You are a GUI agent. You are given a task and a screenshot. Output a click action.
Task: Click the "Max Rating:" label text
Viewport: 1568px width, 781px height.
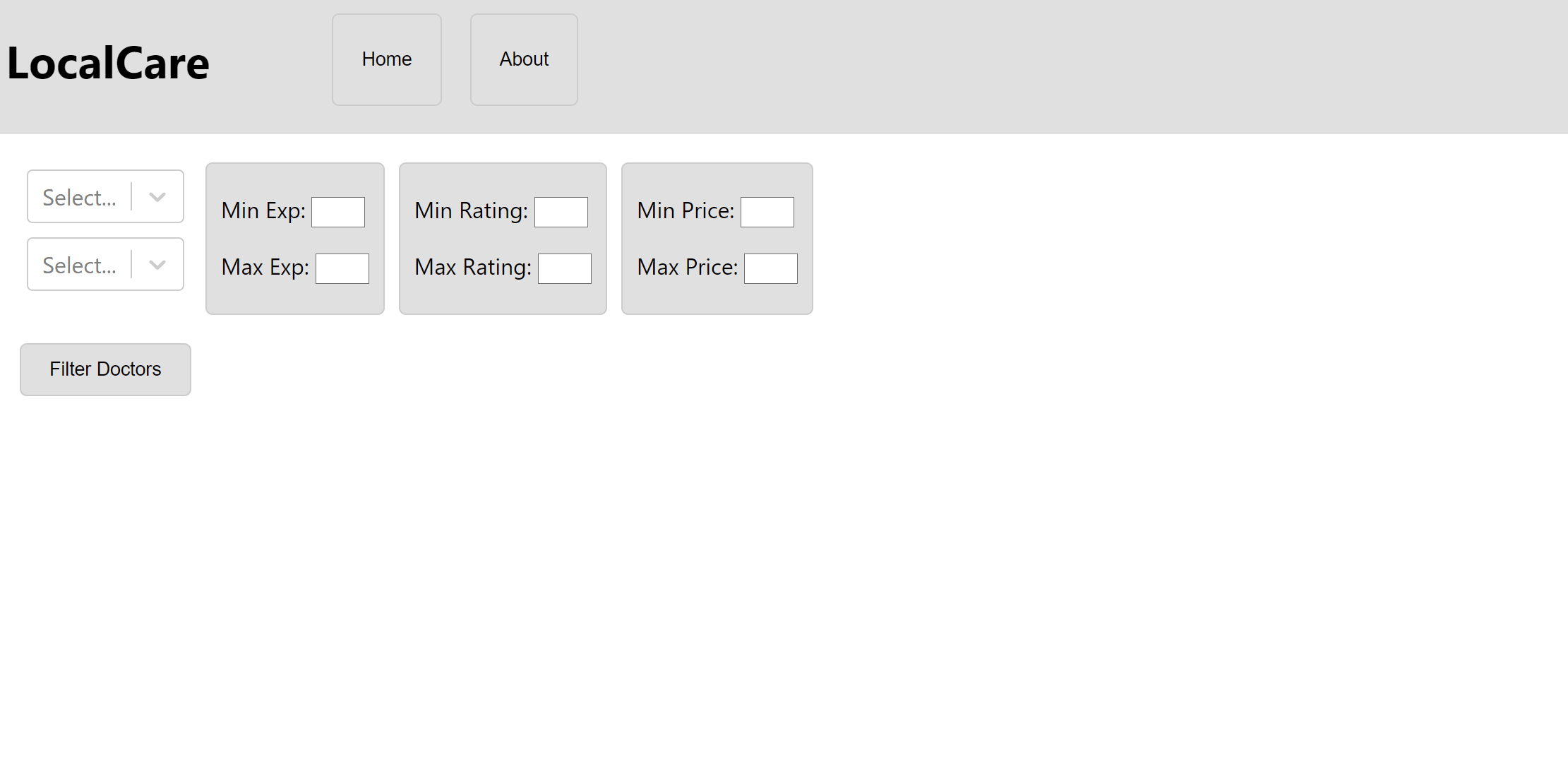pyautogui.click(x=473, y=268)
